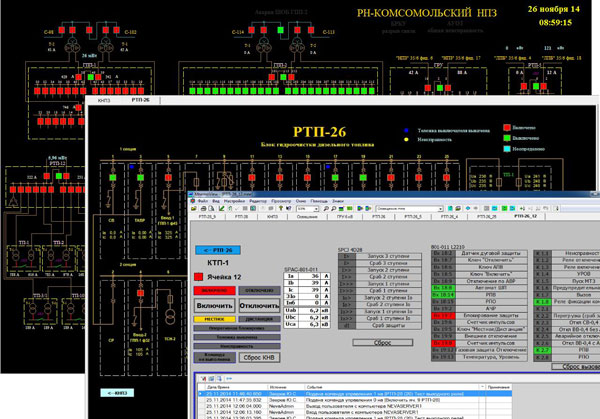Click the Отключить button
600x419 pixels.
[x=259, y=306]
